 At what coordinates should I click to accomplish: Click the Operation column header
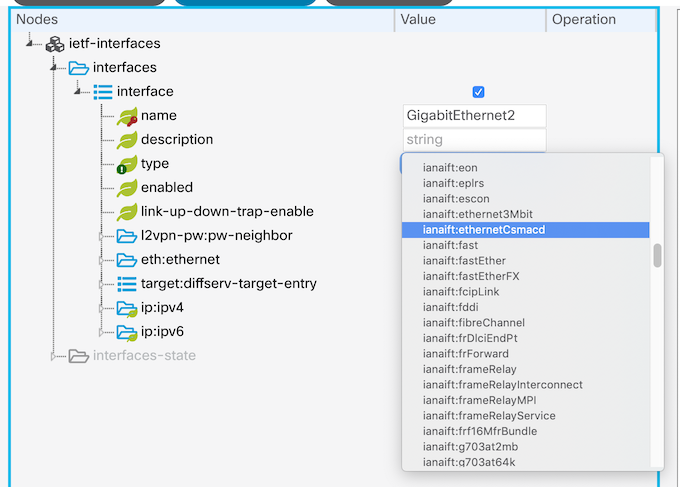point(601,20)
